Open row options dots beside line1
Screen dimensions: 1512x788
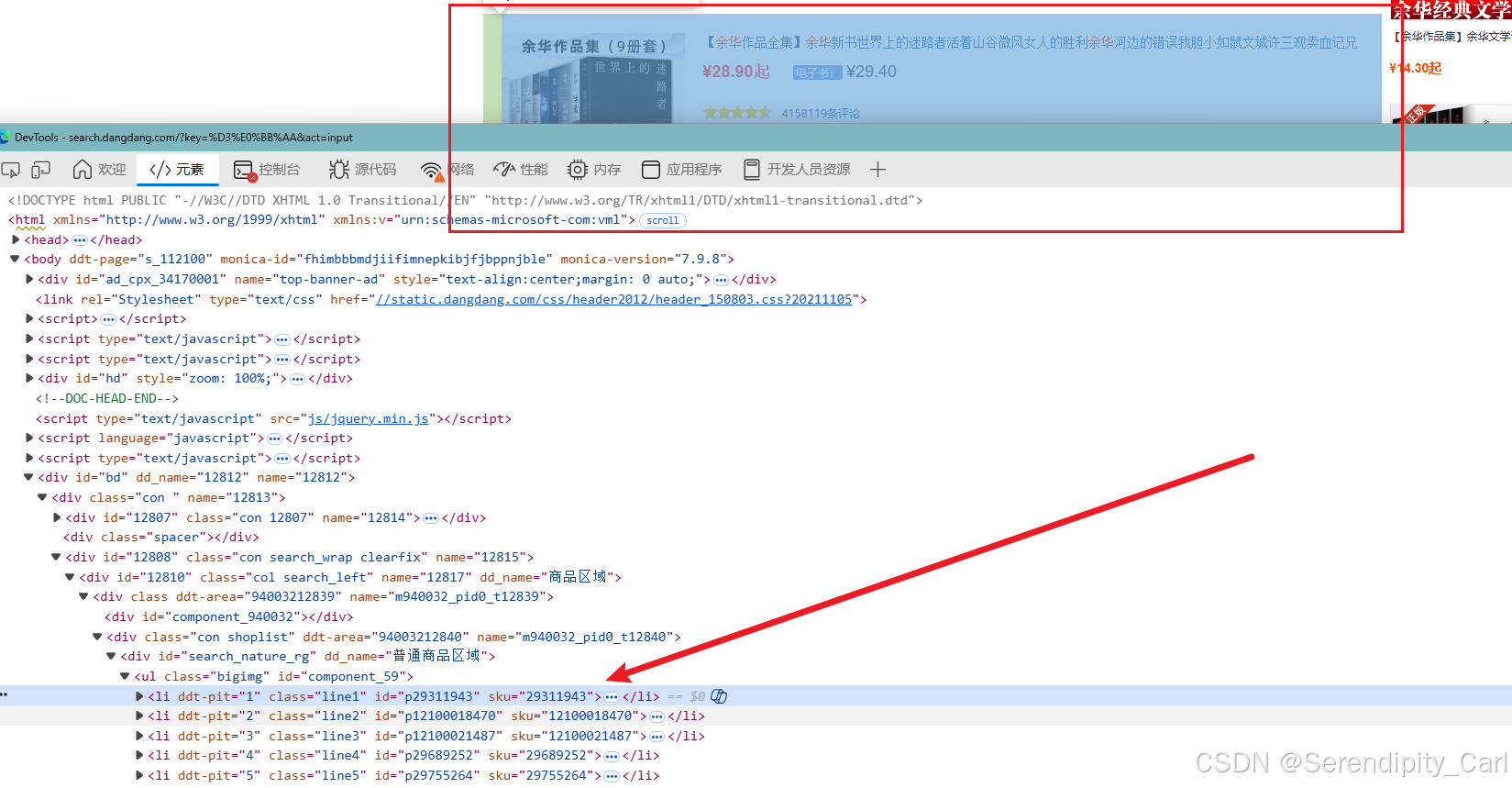[4, 694]
